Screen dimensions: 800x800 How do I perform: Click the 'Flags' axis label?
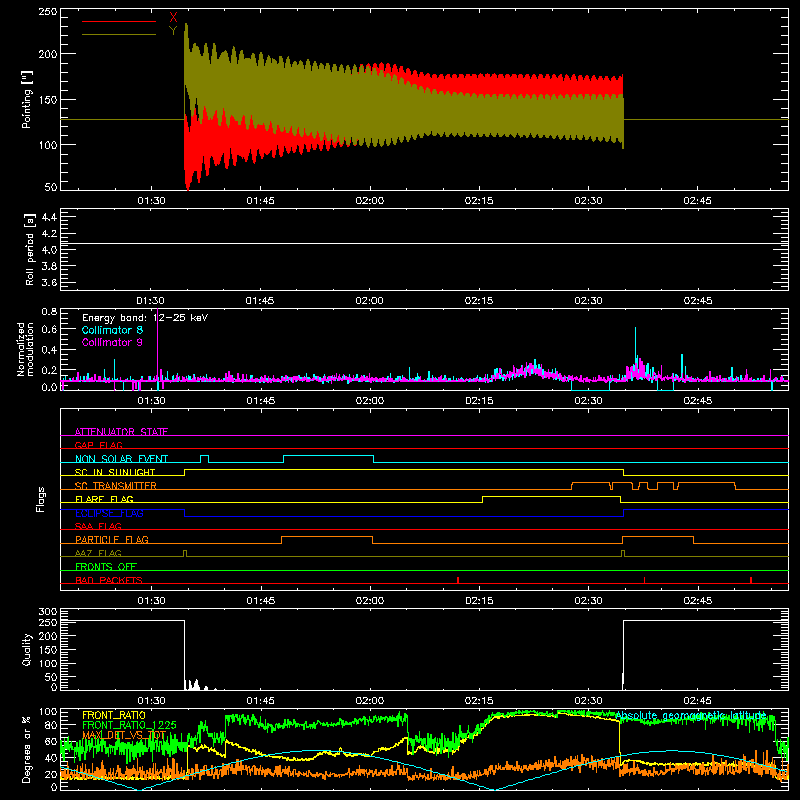pyautogui.click(x=40, y=499)
